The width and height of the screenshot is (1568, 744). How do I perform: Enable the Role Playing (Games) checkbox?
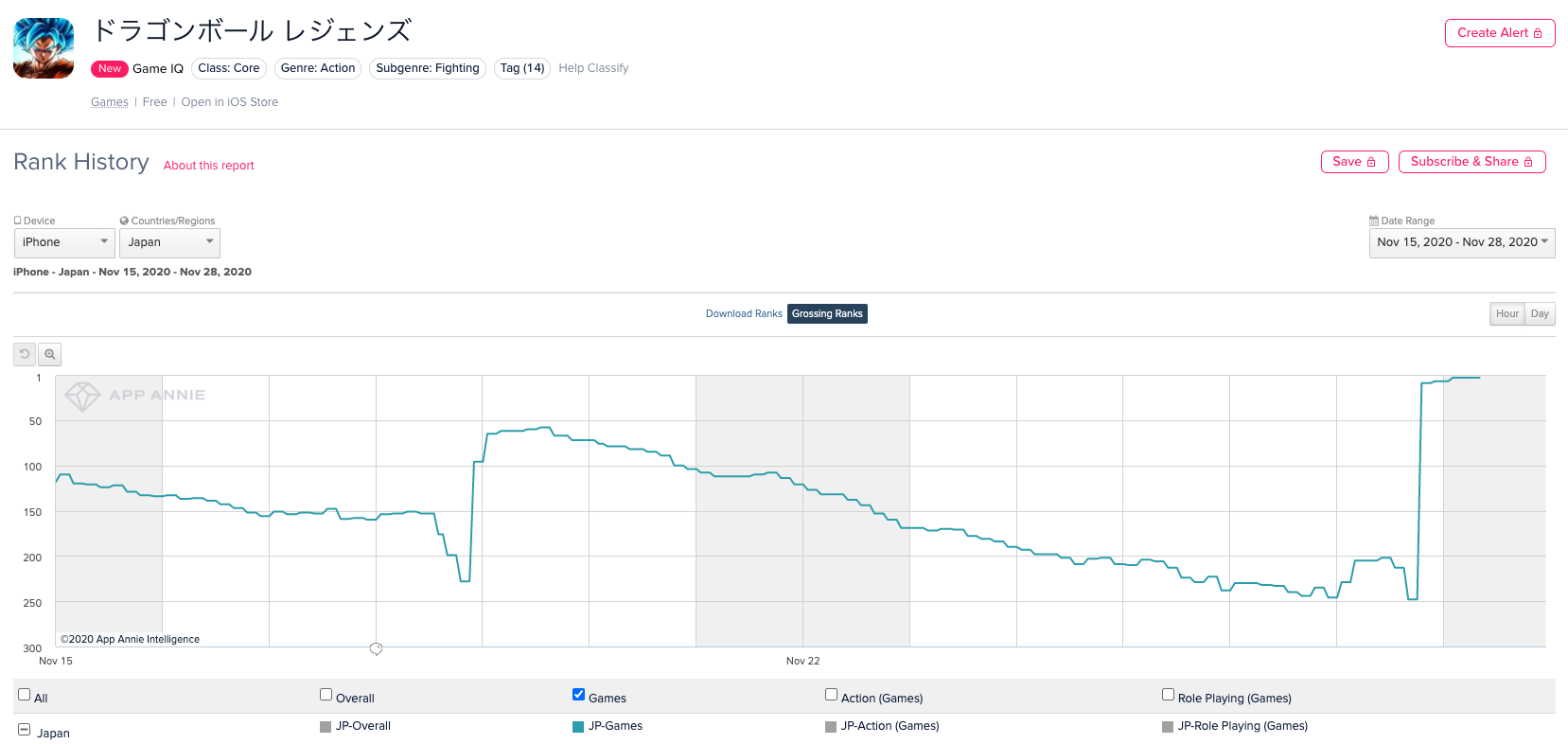1169,695
